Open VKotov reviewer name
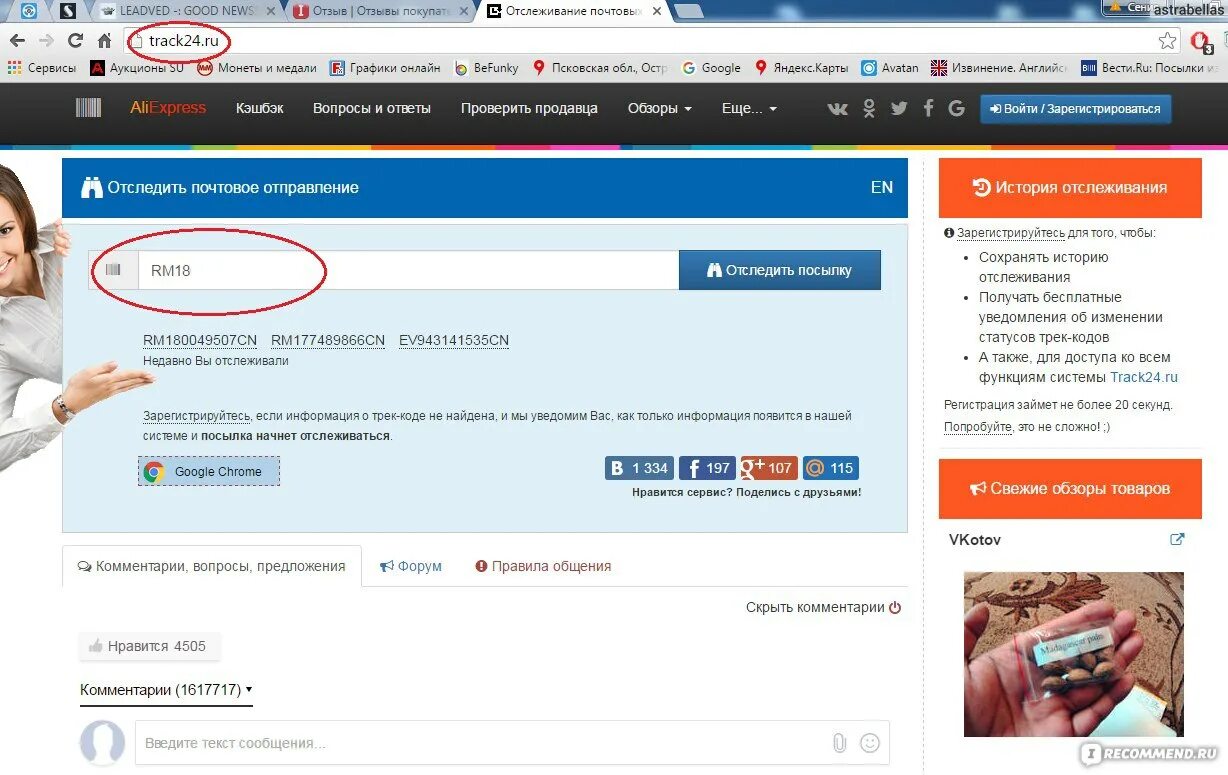1228x775 pixels. pyautogui.click(x=975, y=540)
